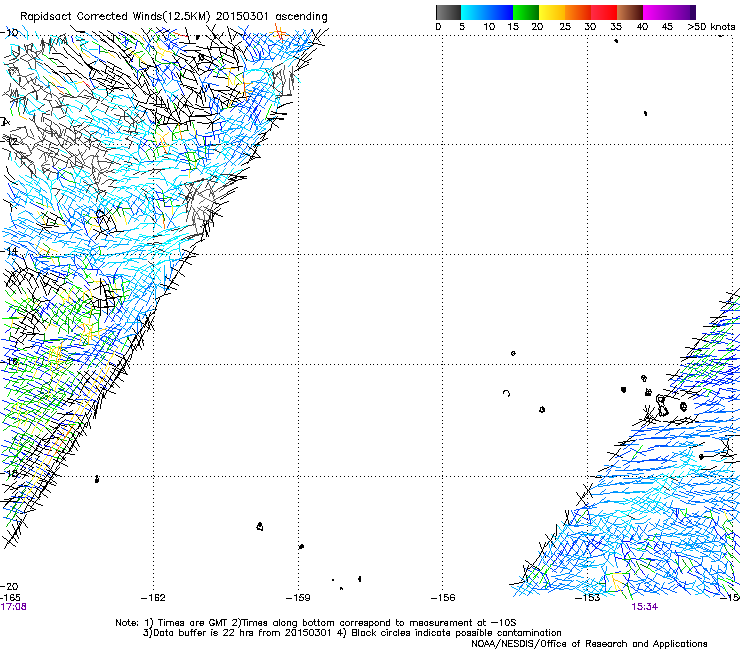Click the '10' legend scale label
The height and width of the screenshot is (650, 740).
pos(489,27)
